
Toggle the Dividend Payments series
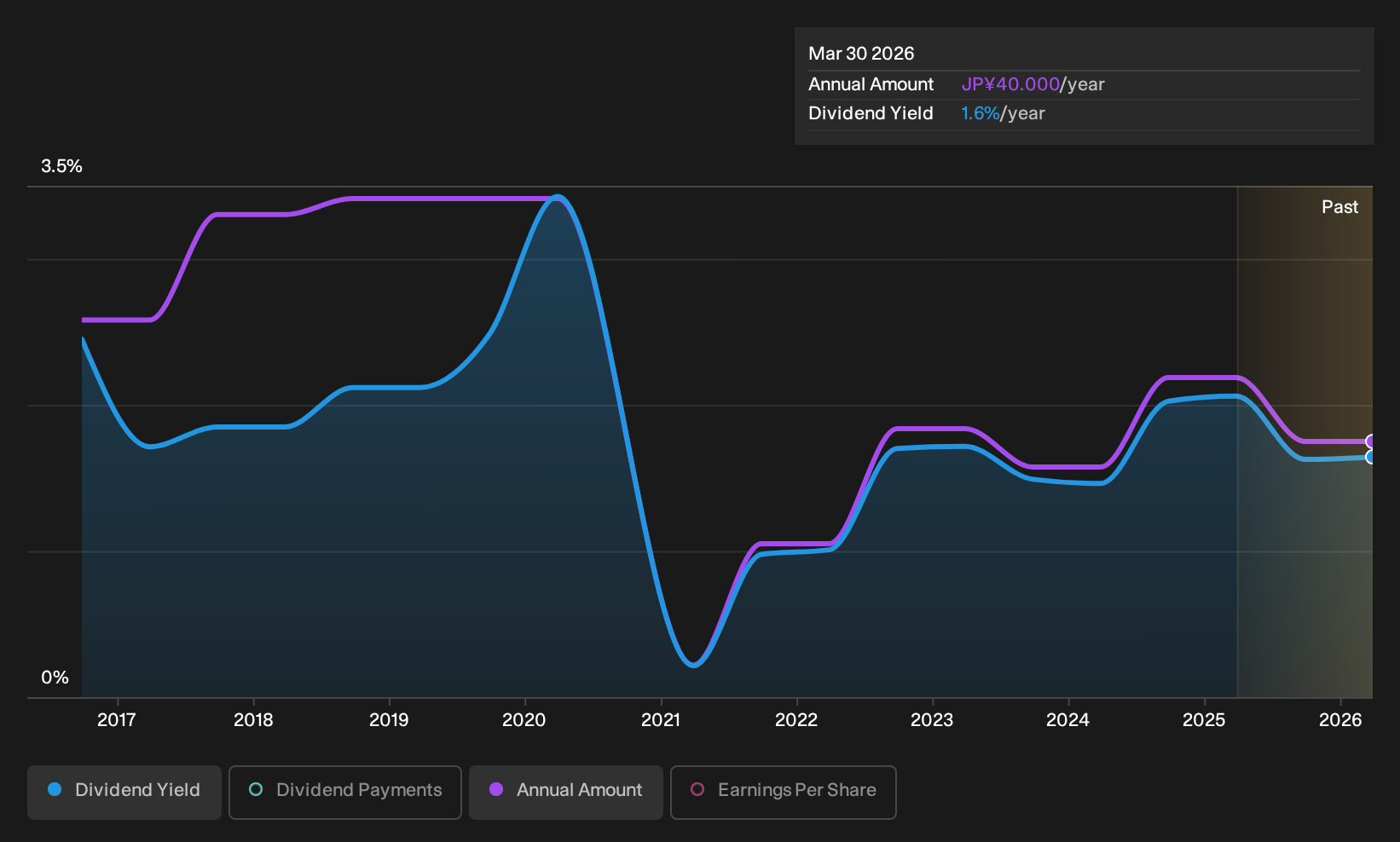[345, 793]
